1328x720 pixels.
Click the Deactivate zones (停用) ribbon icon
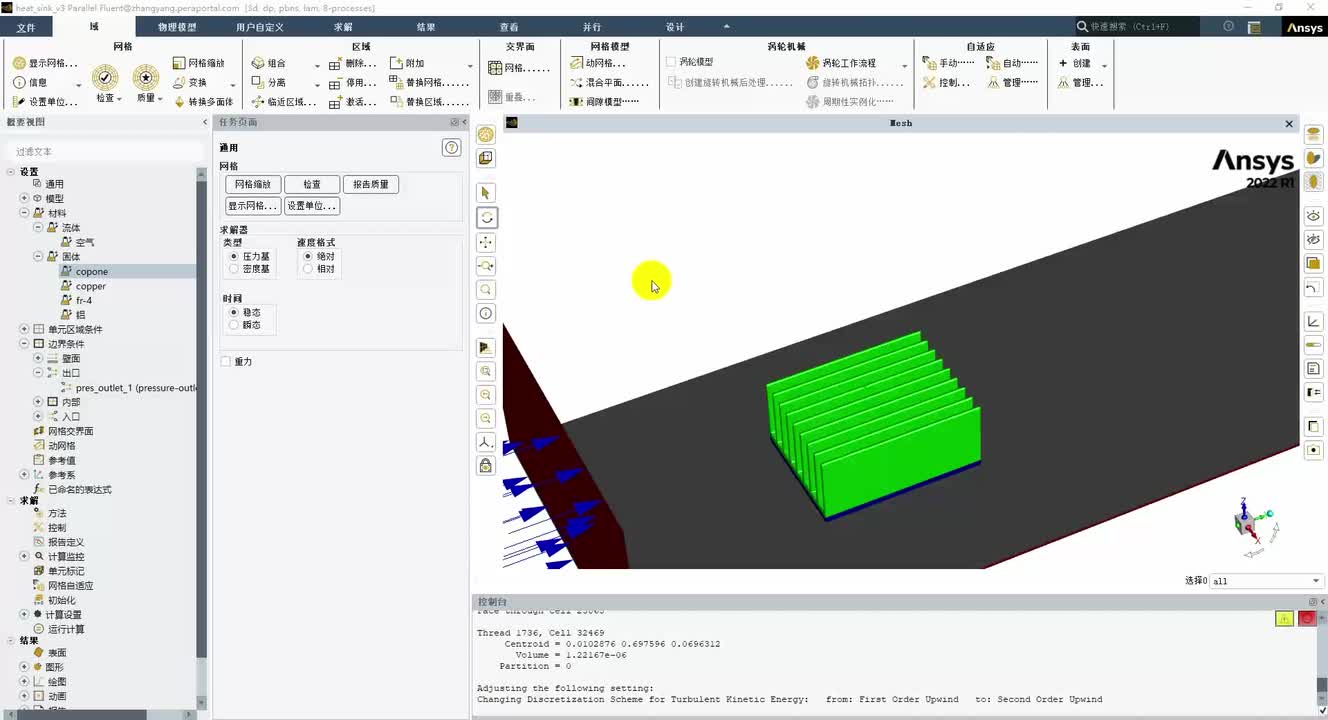[x=353, y=83]
